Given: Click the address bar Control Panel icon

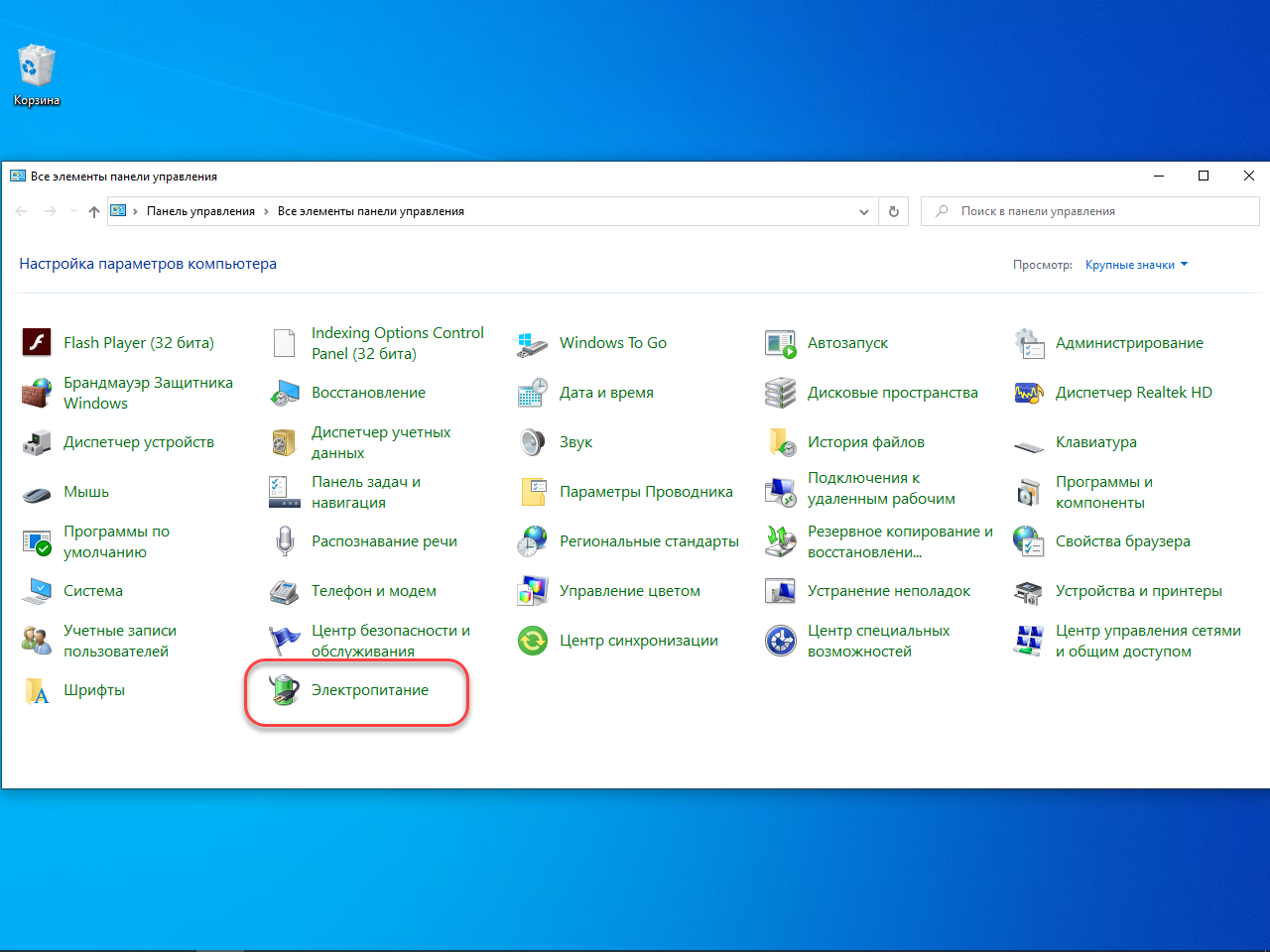Looking at the screenshot, I should pos(119,211).
